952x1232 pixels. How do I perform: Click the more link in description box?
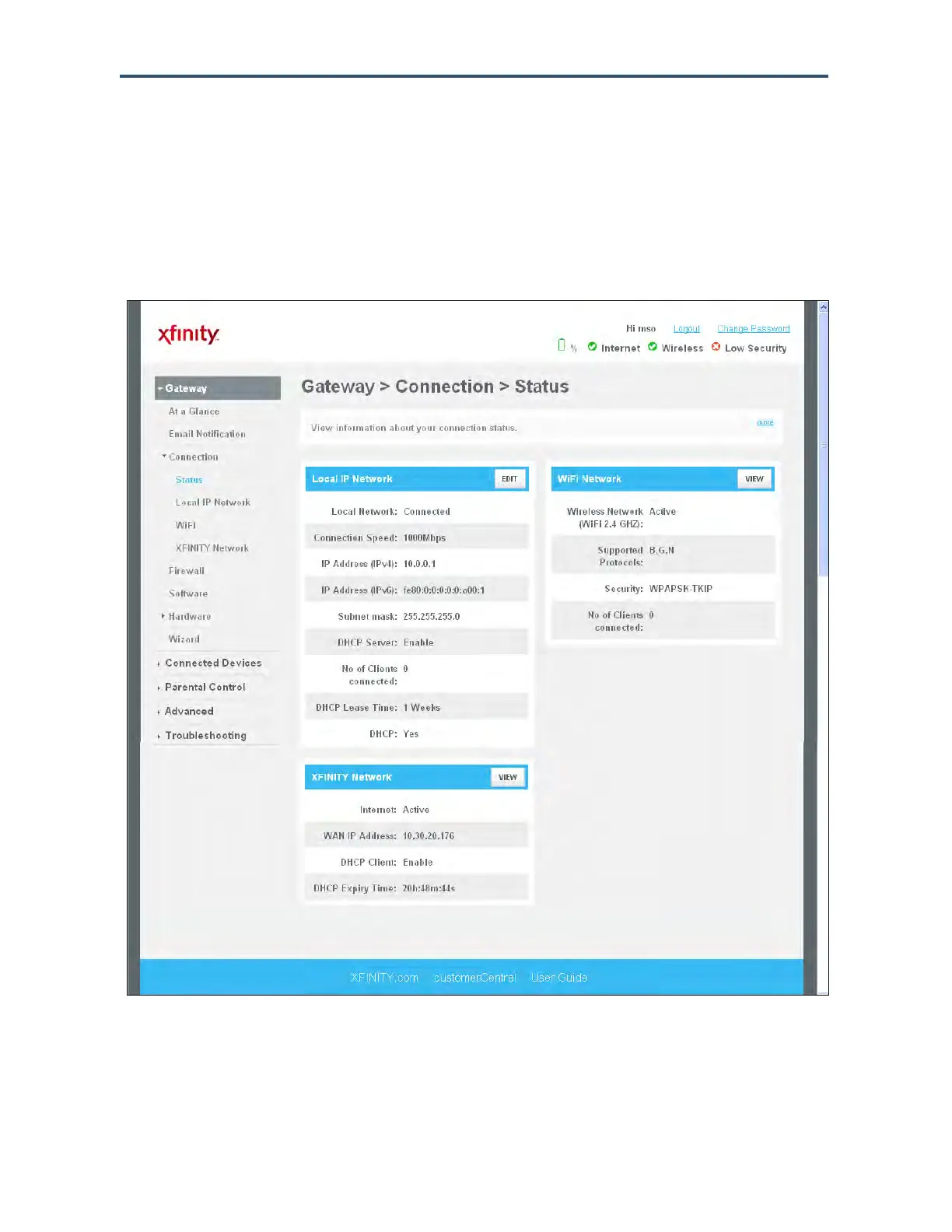click(x=765, y=422)
